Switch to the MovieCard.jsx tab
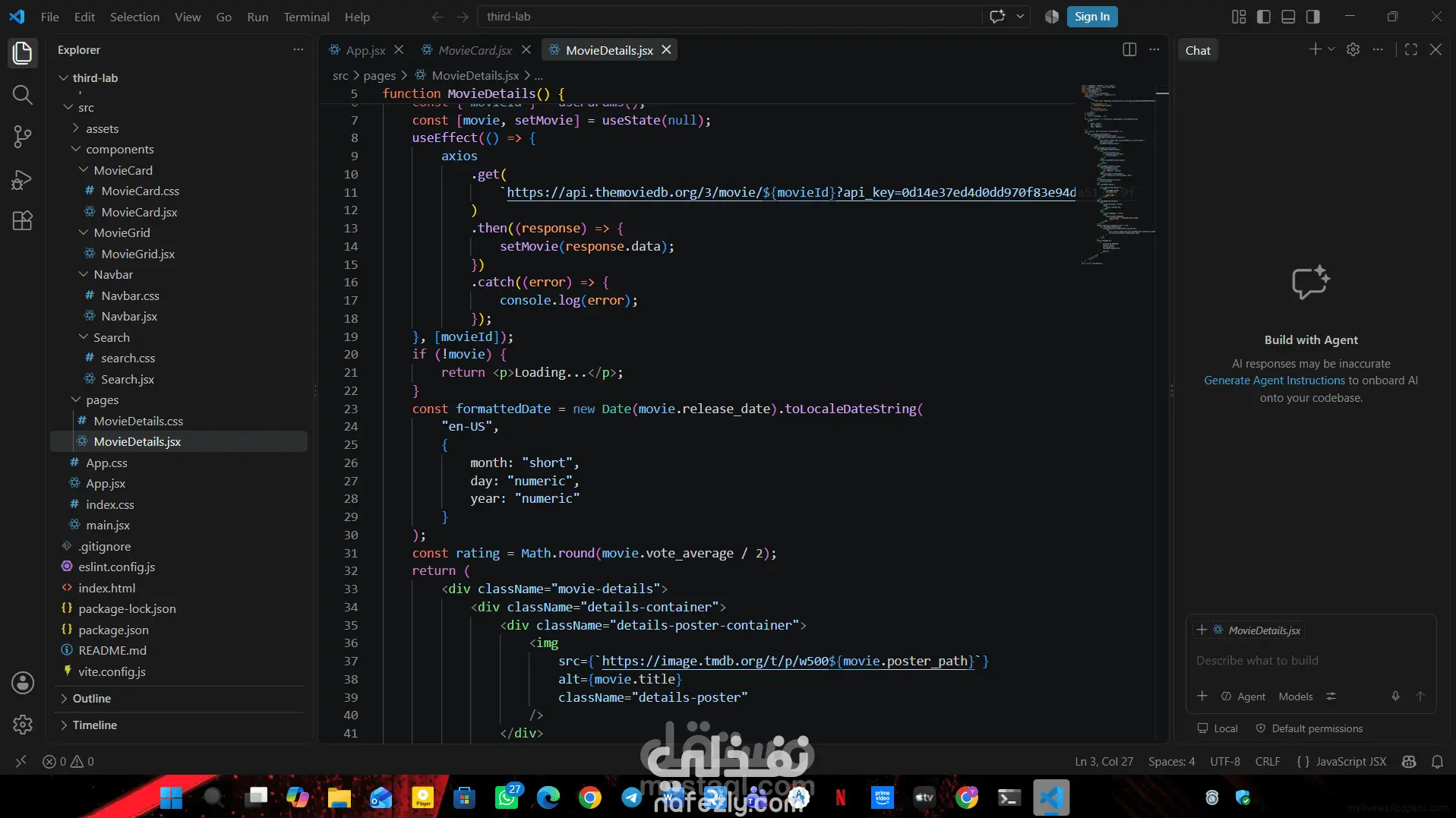 pos(475,50)
